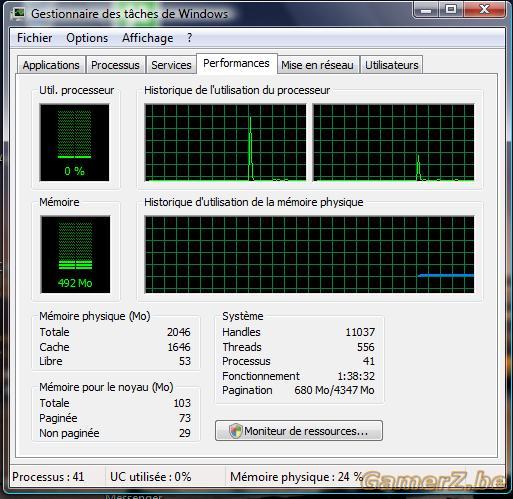
Task: Launch Moniteur de ressources
Action: 299,431
